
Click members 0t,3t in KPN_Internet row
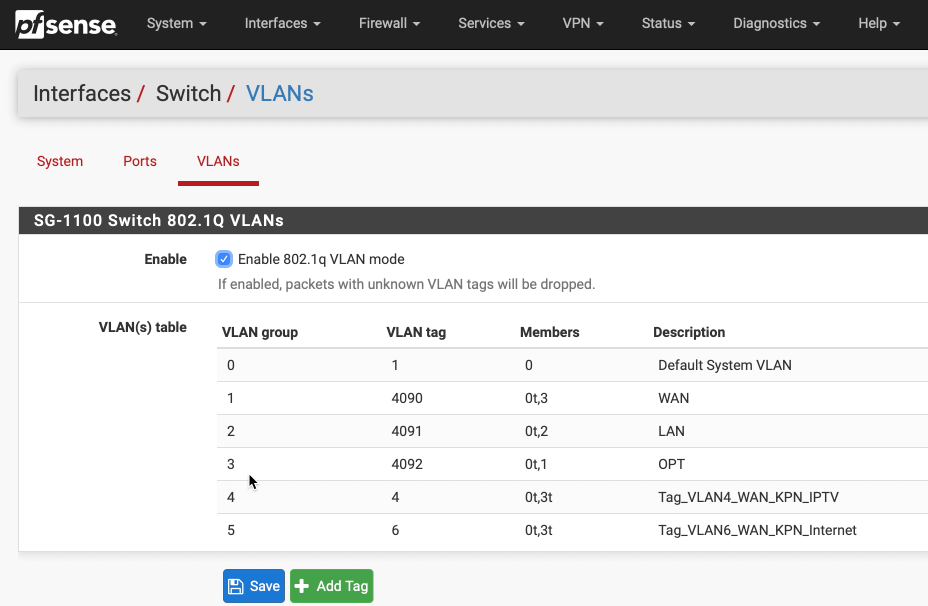click(539, 530)
